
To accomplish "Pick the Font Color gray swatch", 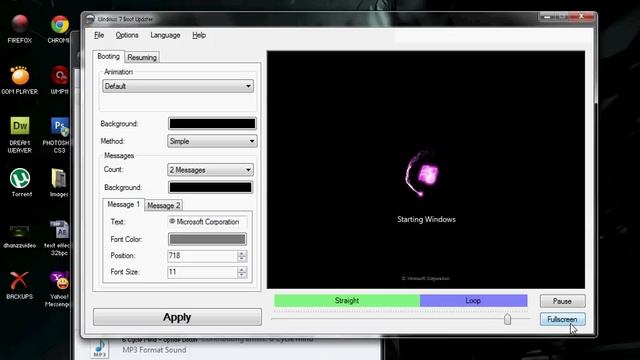I will point(207,239).
